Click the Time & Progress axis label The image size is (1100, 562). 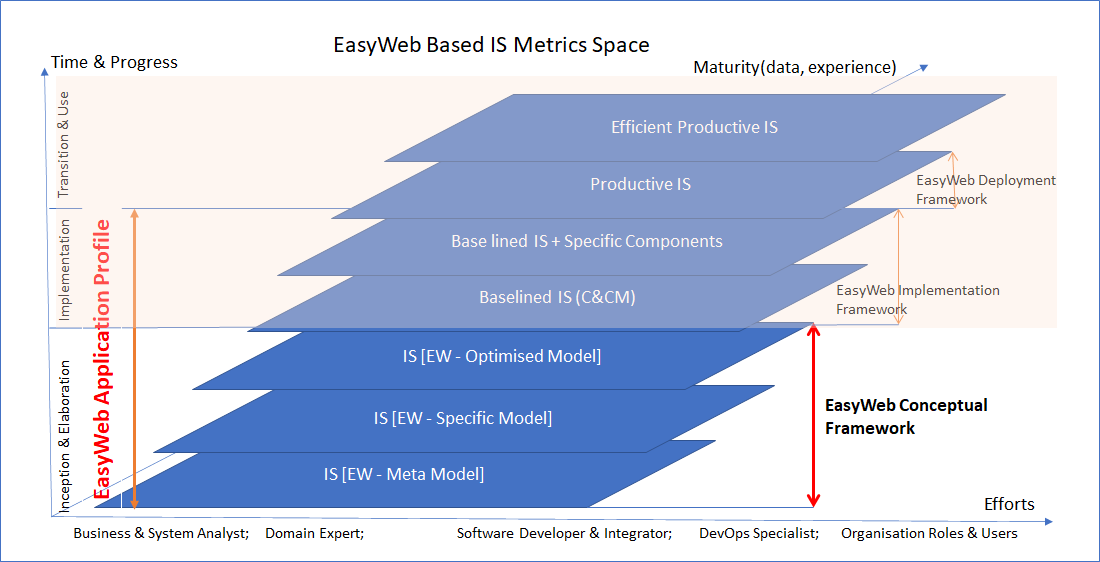point(114,62)
